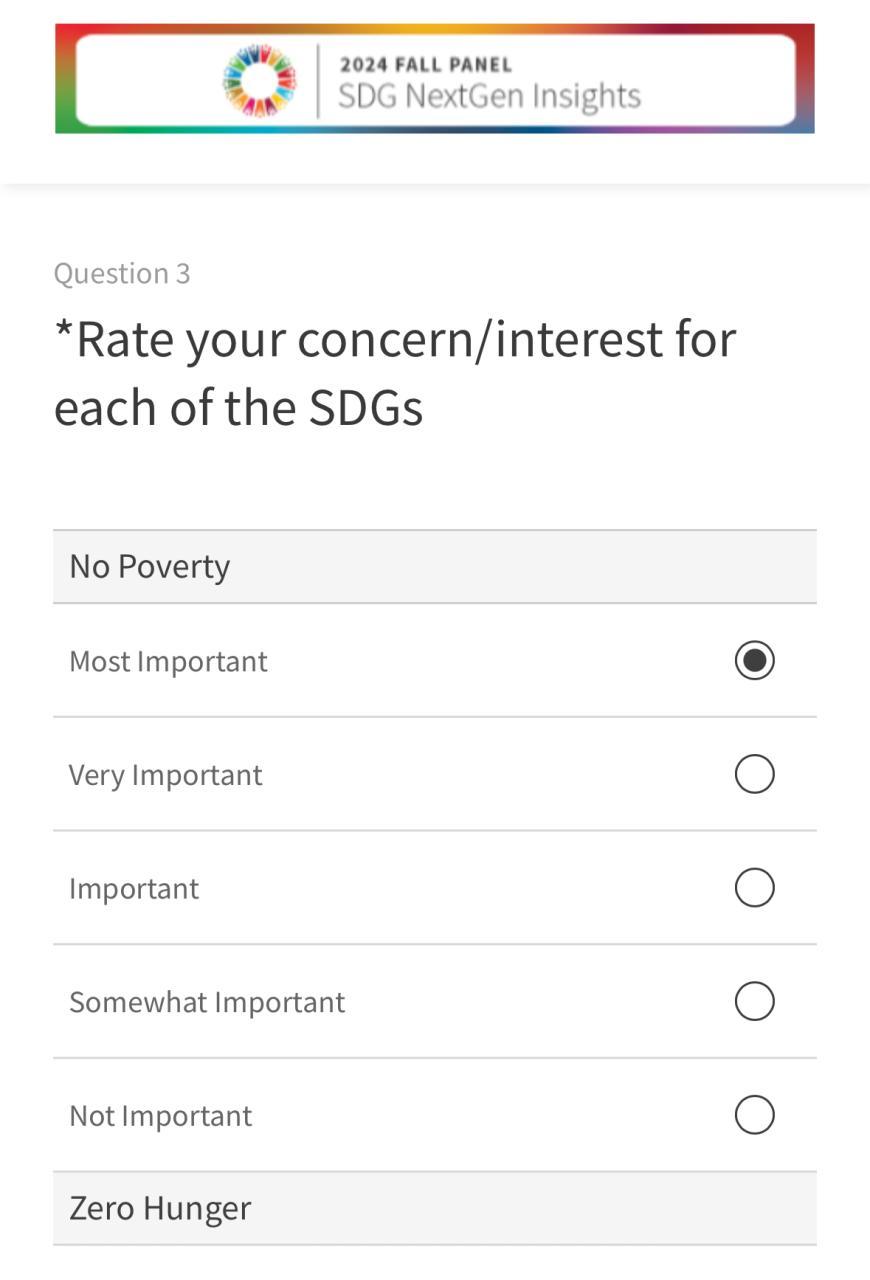Screen dimensions: 870x1280
Task: Click the Very Important option label
Action: pos(165,775)
